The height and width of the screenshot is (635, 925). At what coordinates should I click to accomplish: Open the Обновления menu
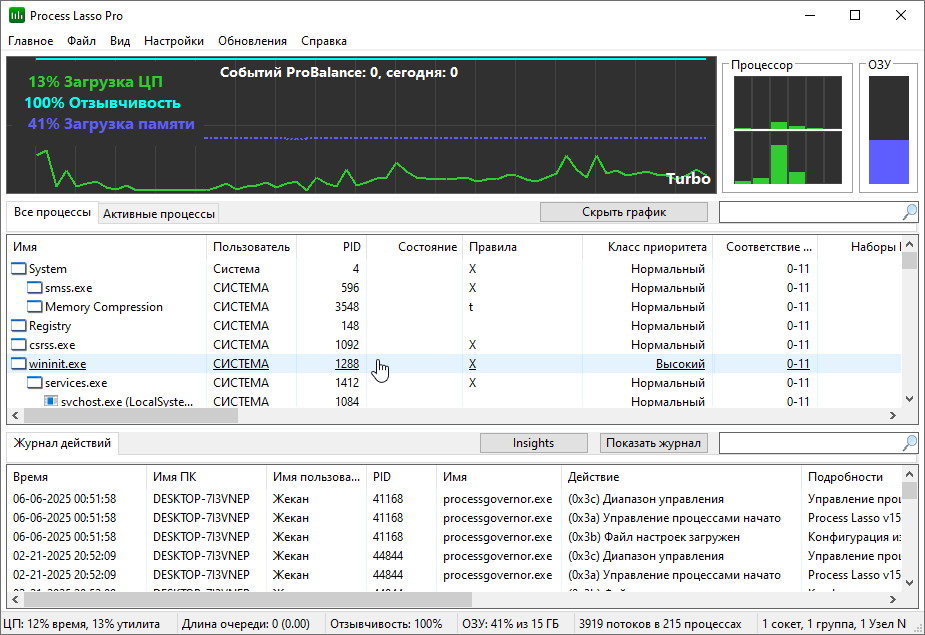[252, 41]
